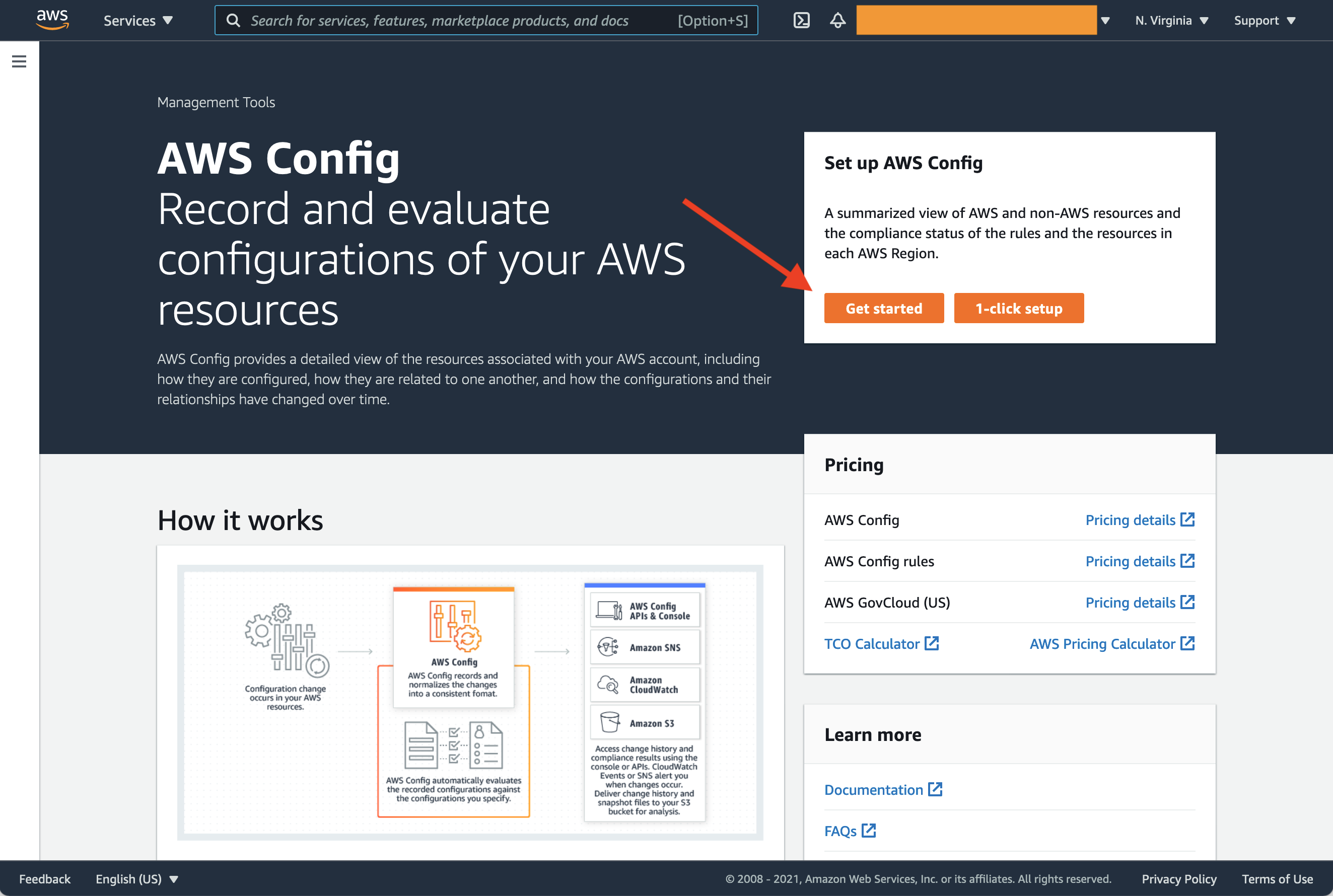Open the TCO Calculator link
The image size is (1333, 896).
pos(881,643)
